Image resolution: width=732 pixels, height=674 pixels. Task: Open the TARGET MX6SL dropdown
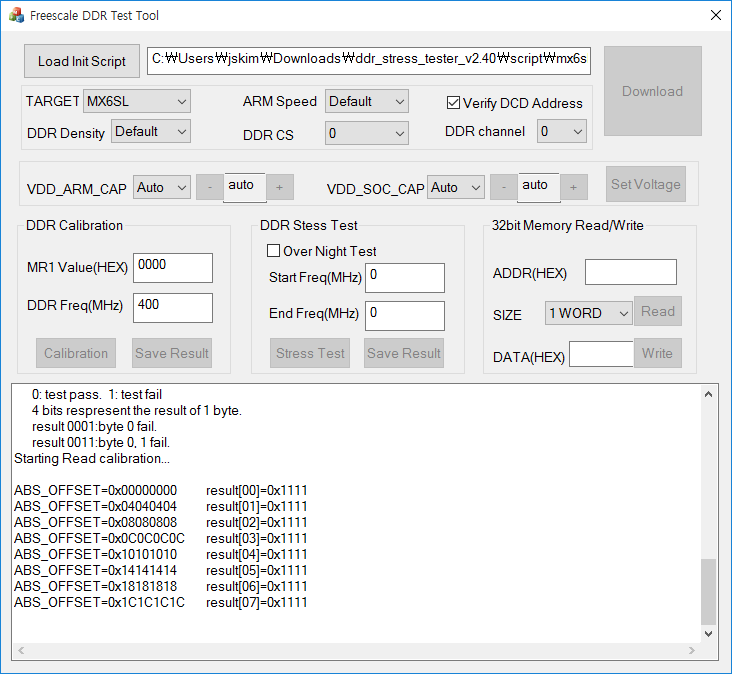pyautogui.click(x=137, y=101)
